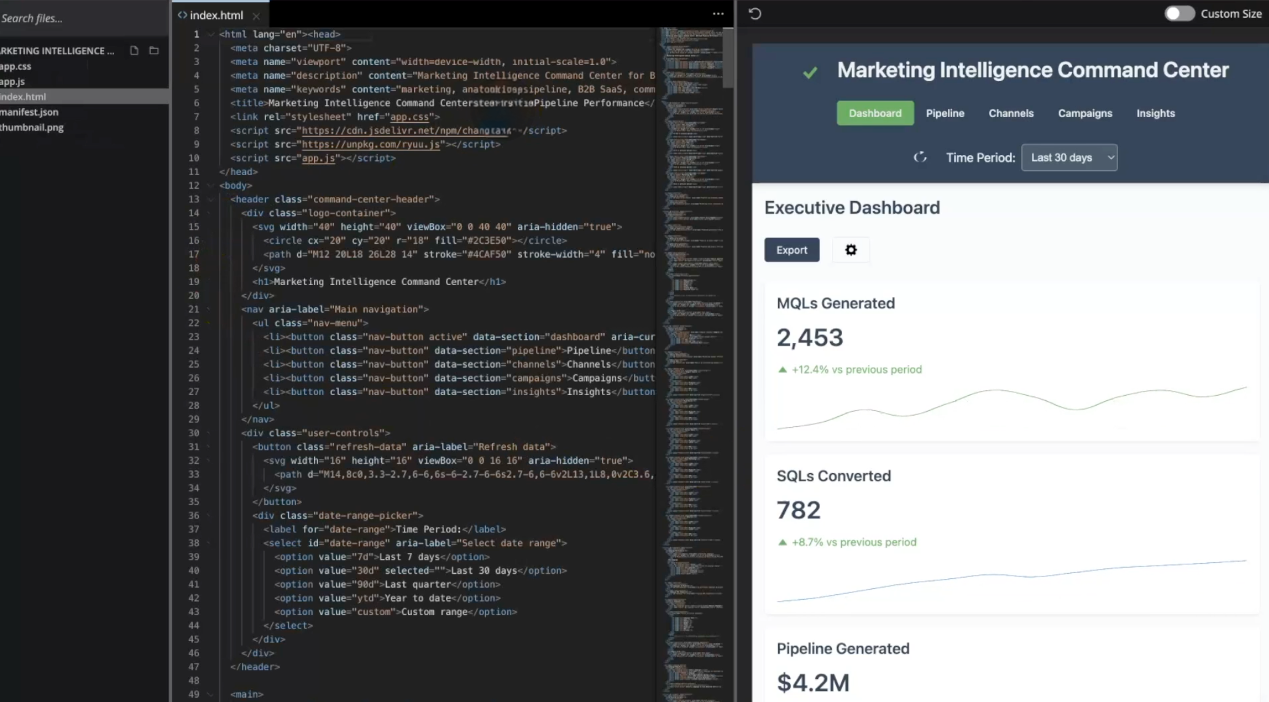Image resolution: width=1269 pixels, height=702 pixels.
Task: Enable the Custom Size toggle
Action: 1179,13
